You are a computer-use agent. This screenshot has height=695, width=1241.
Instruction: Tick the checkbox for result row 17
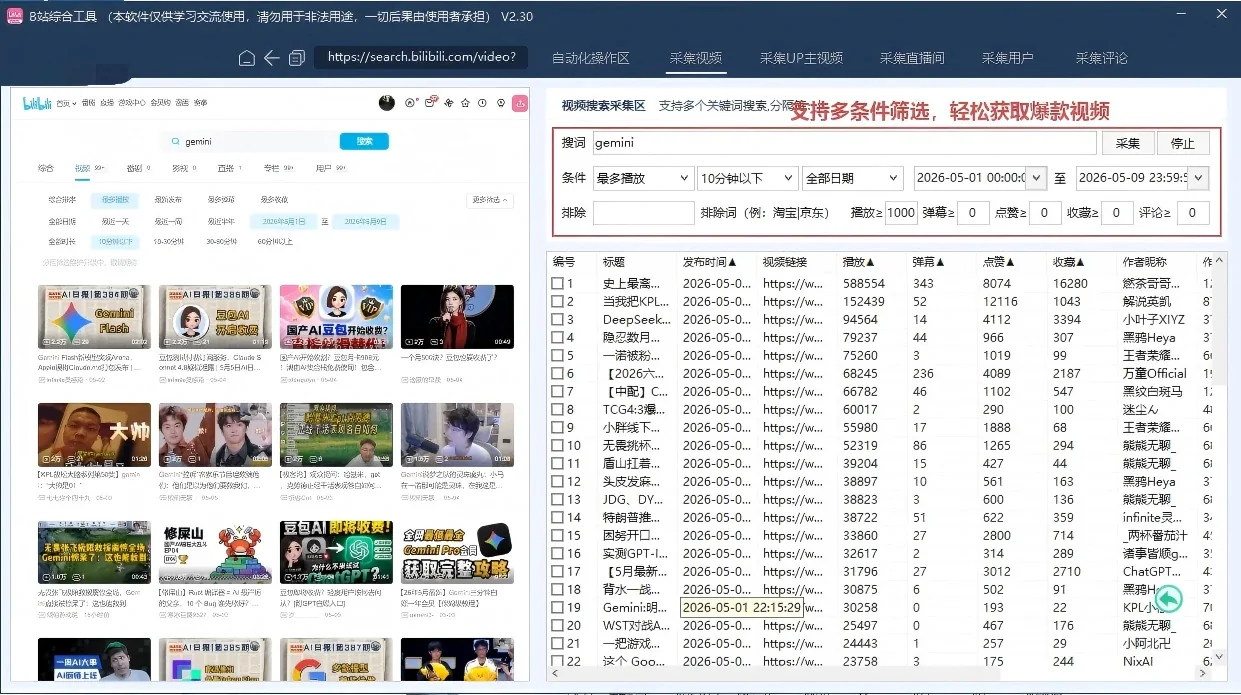click(x=557, y=572)
